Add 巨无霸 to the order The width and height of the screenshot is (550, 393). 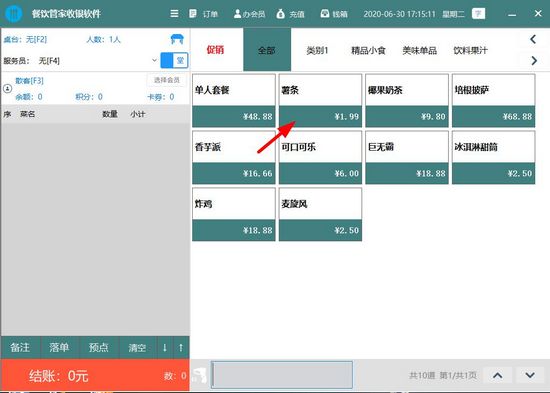tap(407, 157)
